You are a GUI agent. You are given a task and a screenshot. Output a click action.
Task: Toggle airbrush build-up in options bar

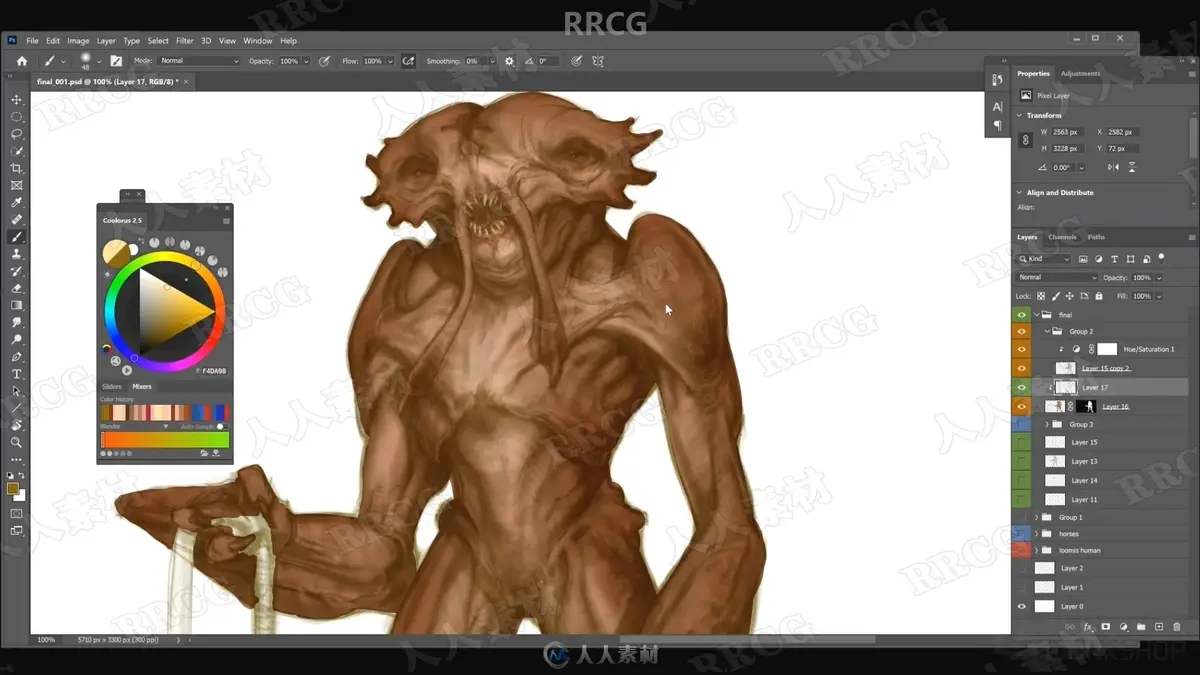408,61
